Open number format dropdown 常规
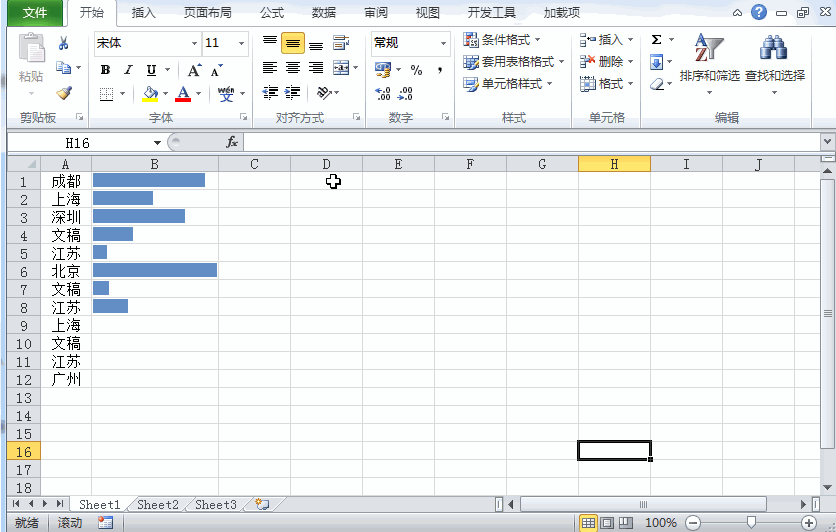 pos(443,43)
